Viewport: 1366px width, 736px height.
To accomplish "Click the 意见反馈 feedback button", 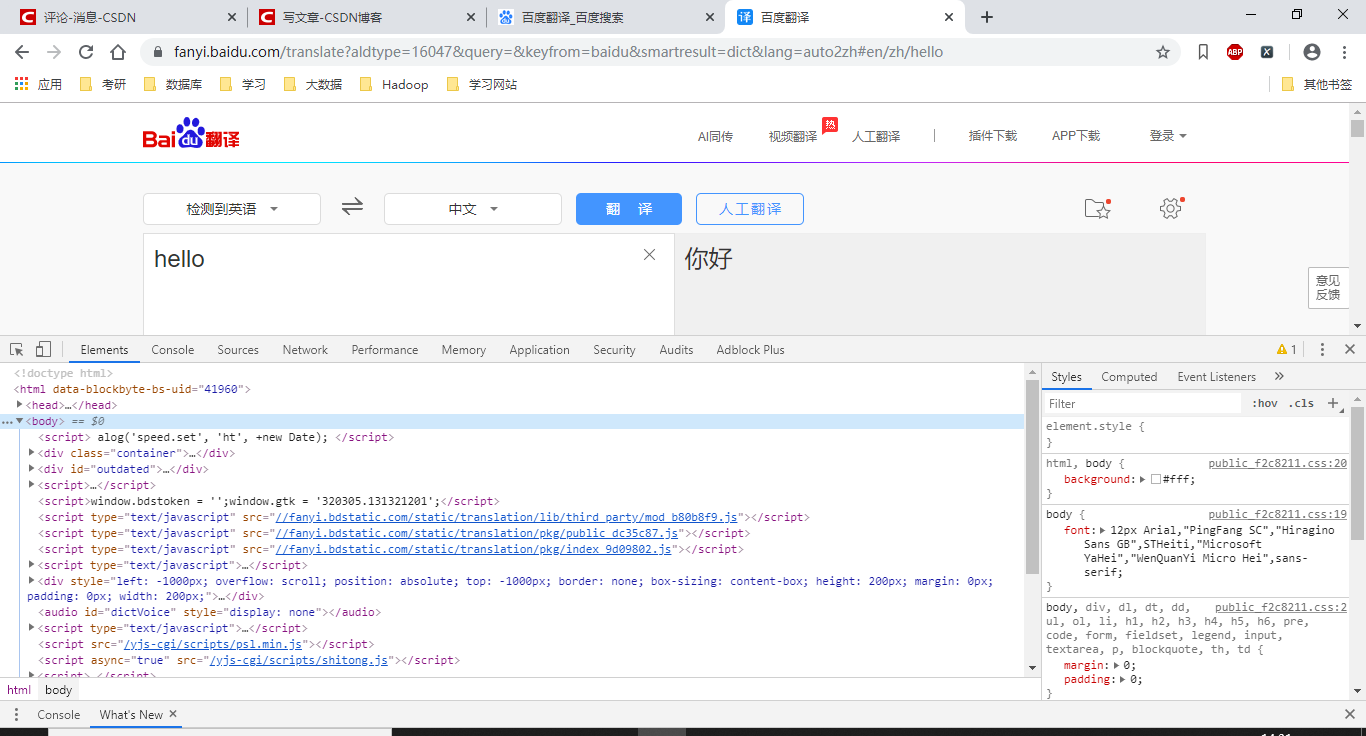I will tap(1328, 288).
